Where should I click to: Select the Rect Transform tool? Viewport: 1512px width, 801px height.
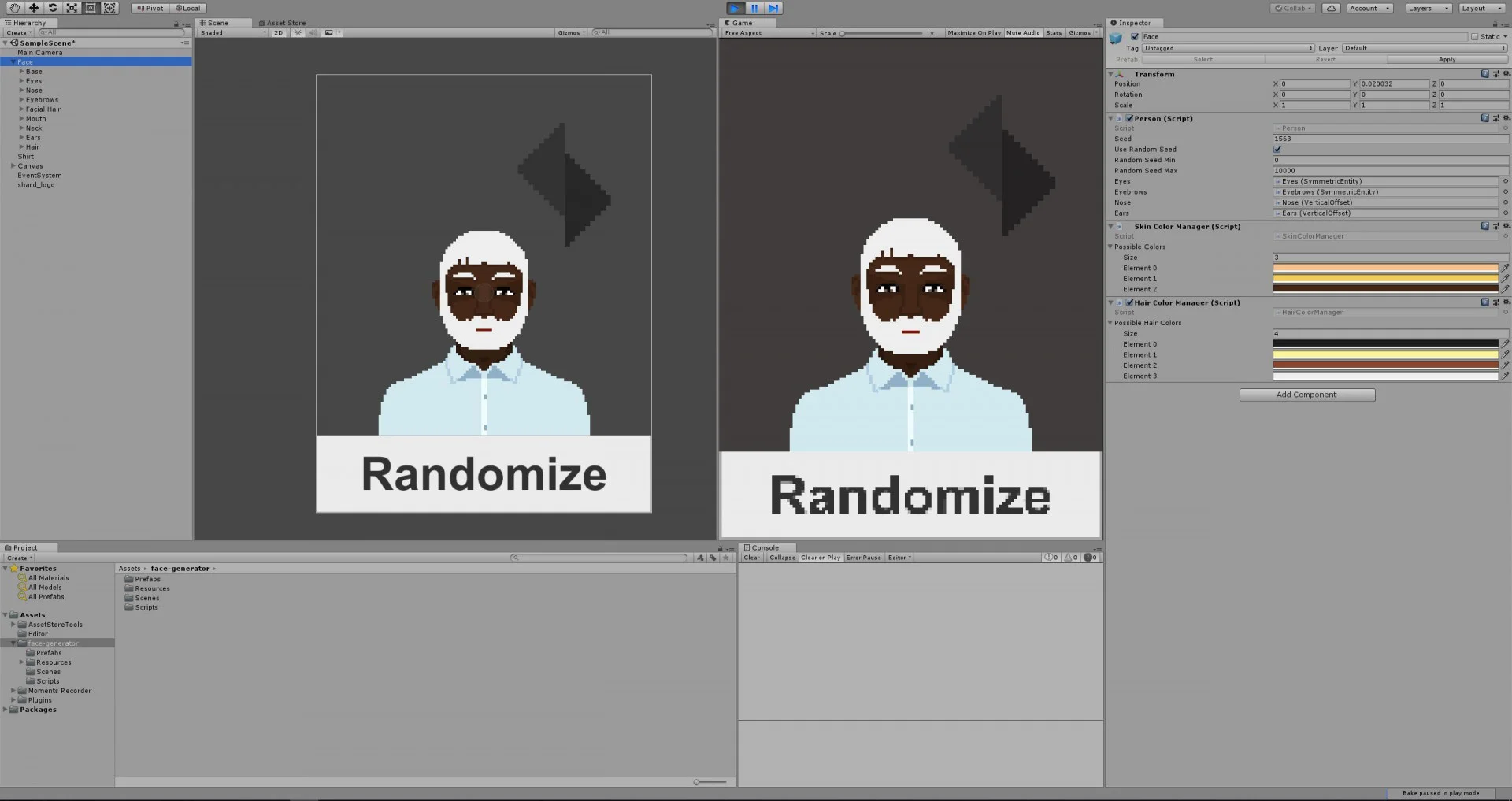pyautogui.click(x=91, y=8)
